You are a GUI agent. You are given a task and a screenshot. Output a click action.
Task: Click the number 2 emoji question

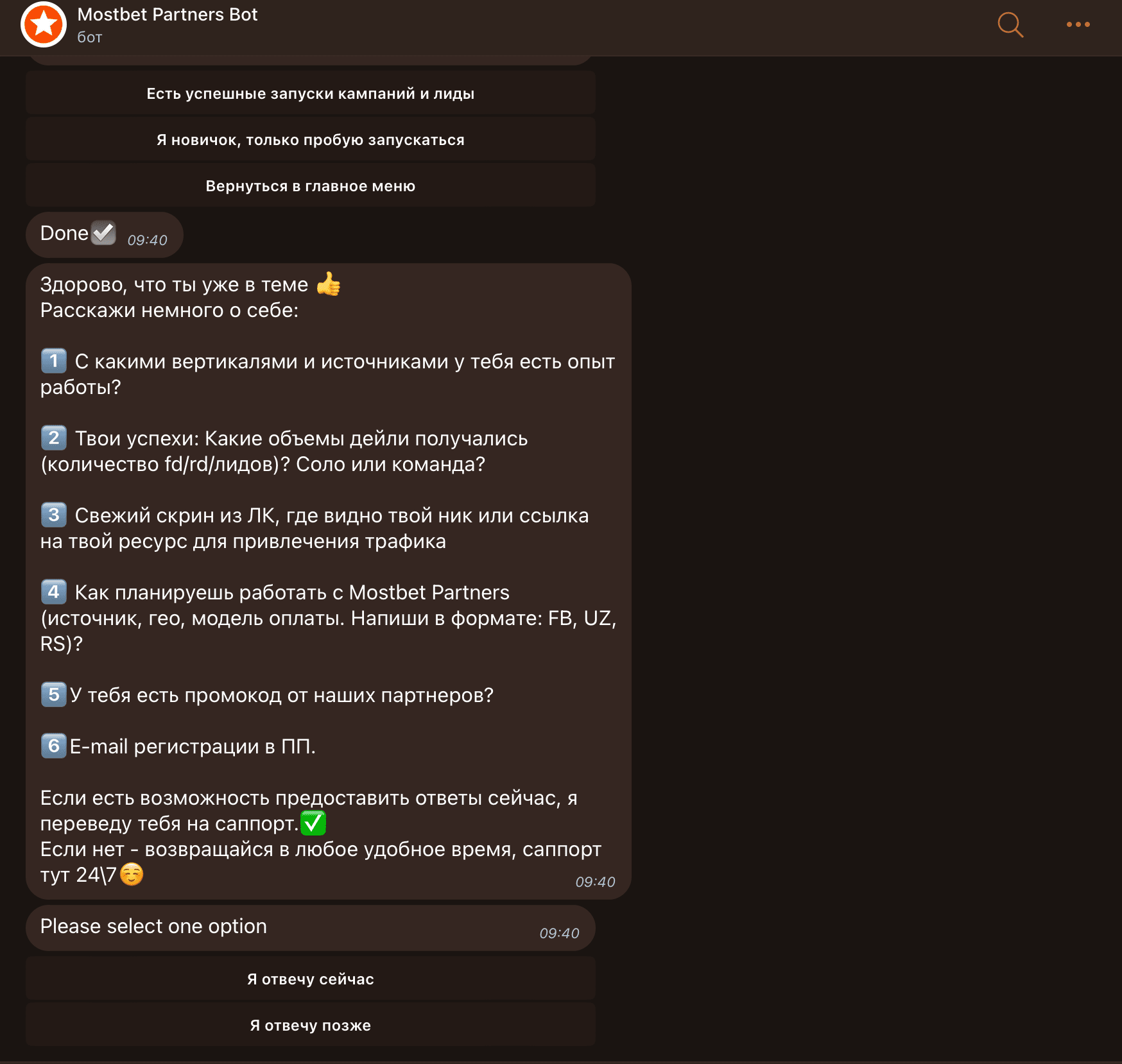click(x=54, y=438)
